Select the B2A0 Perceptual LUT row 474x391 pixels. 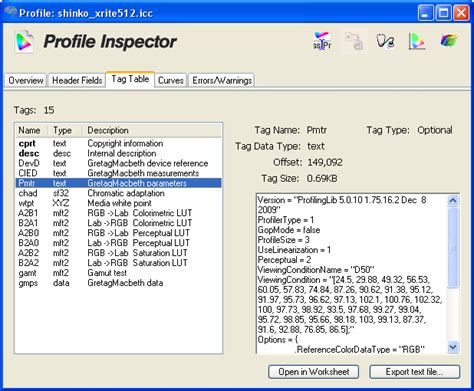point(118,243)
